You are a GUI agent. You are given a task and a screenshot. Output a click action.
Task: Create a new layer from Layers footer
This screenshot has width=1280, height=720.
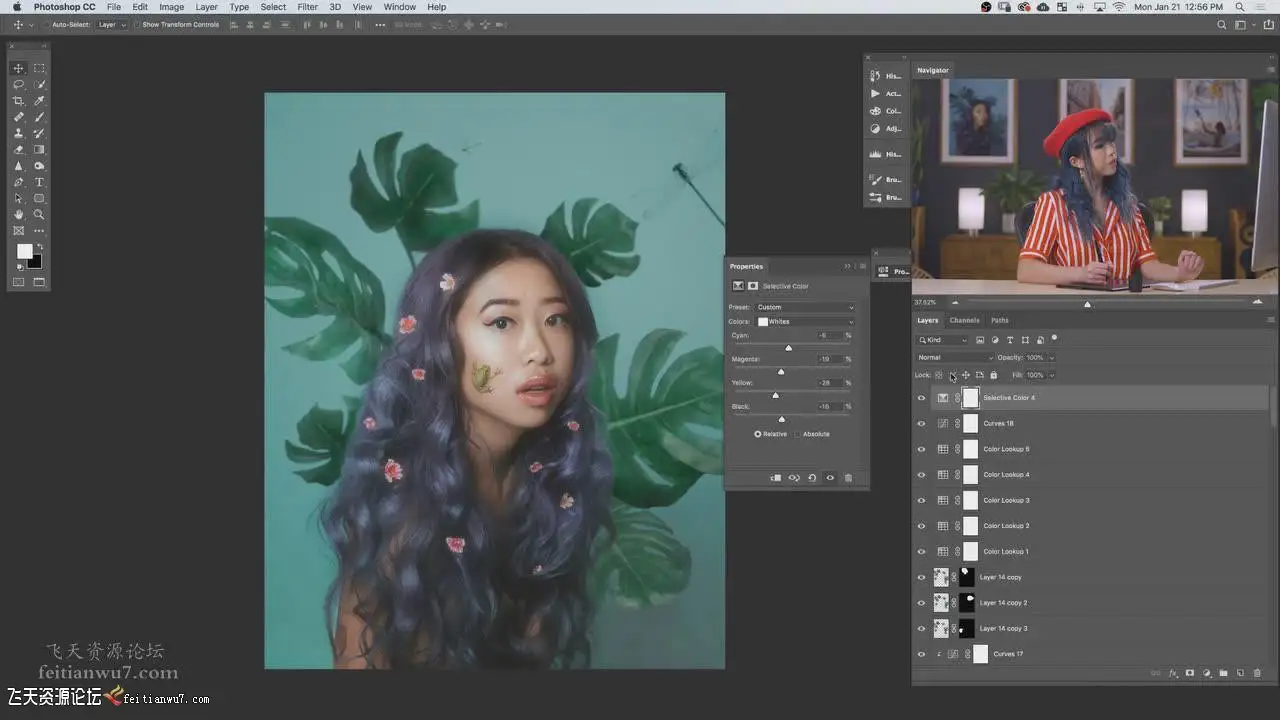point(1240,673)
